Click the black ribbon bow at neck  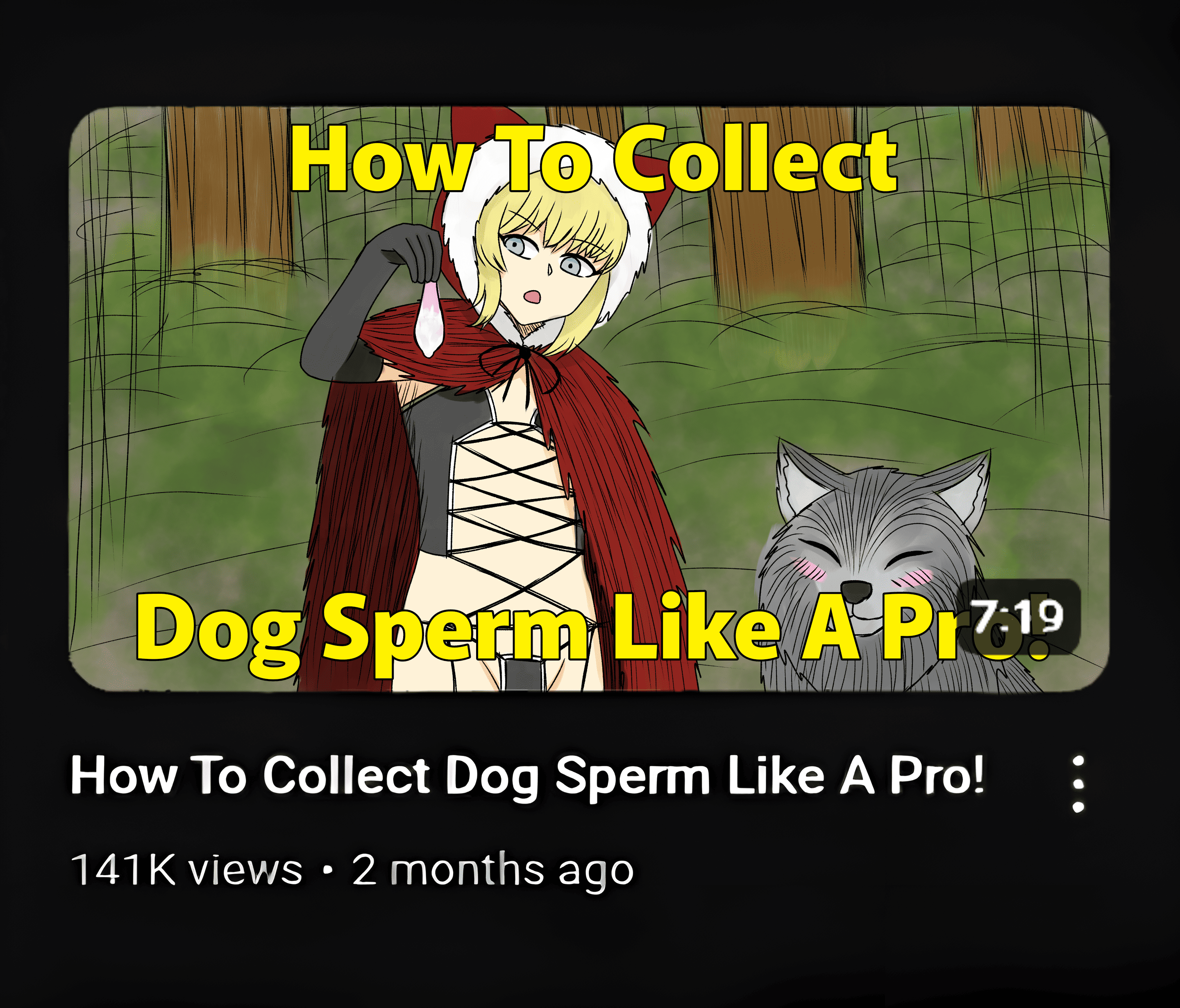click(x=521, y=364)
